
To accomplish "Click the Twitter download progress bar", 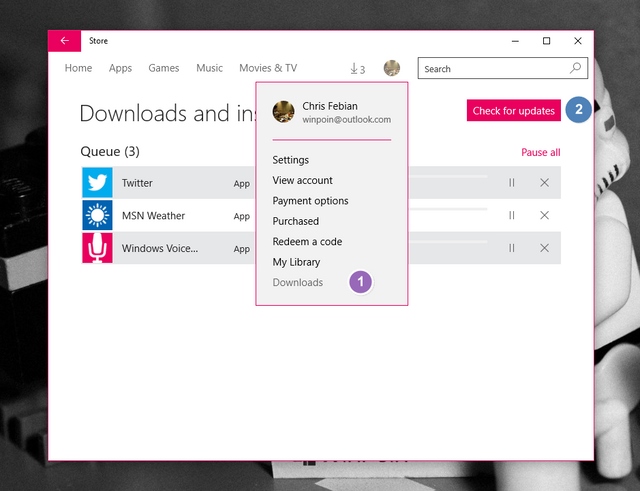I will click(448, 176).
